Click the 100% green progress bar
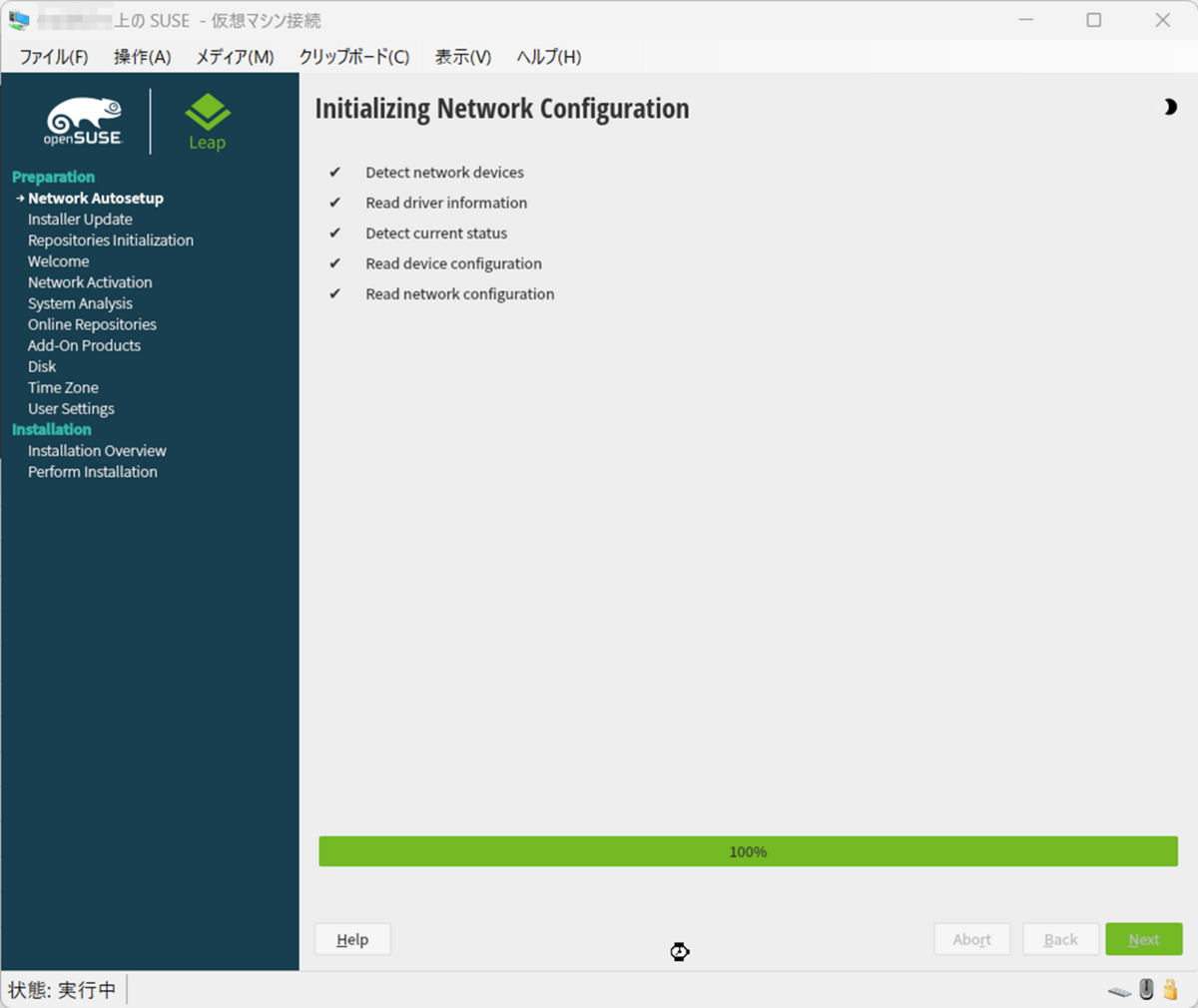Screen dimensions: 1198x1008 [x=748, y=851]
